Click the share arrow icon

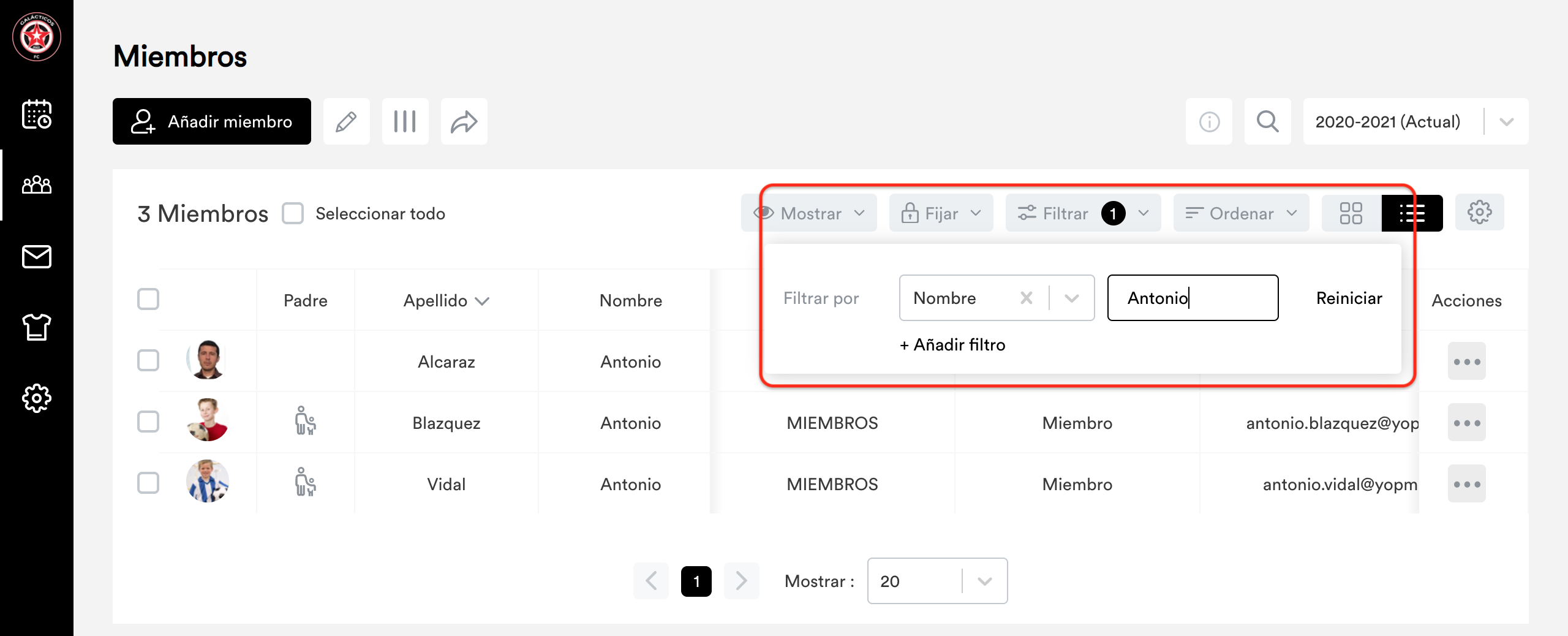[x=464, y=121]
